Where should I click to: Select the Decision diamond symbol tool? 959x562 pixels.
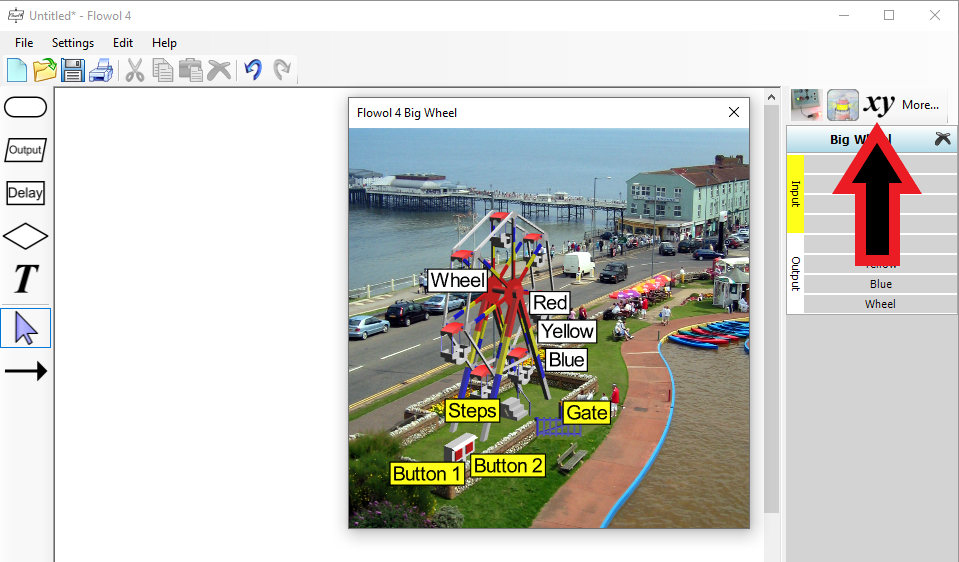(26, 236)
